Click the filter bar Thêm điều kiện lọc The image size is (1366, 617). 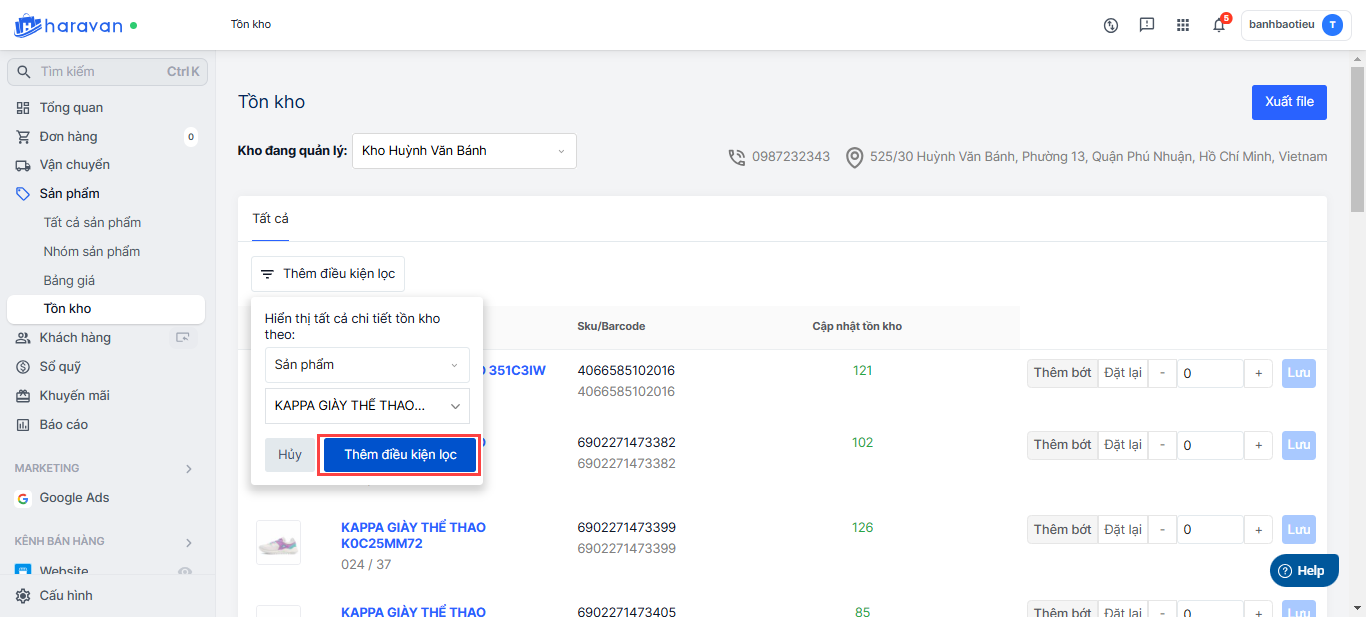(x=328, y=273)
